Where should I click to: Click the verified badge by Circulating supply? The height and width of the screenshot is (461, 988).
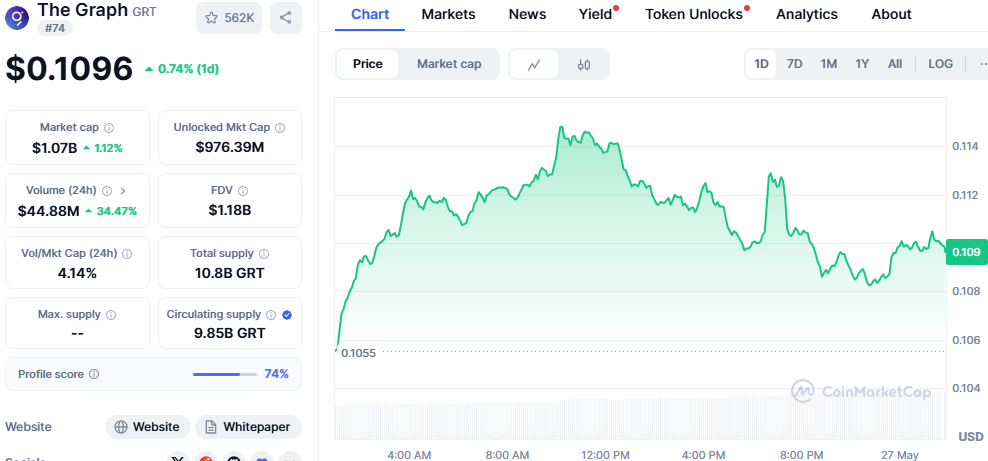(287, 314)
